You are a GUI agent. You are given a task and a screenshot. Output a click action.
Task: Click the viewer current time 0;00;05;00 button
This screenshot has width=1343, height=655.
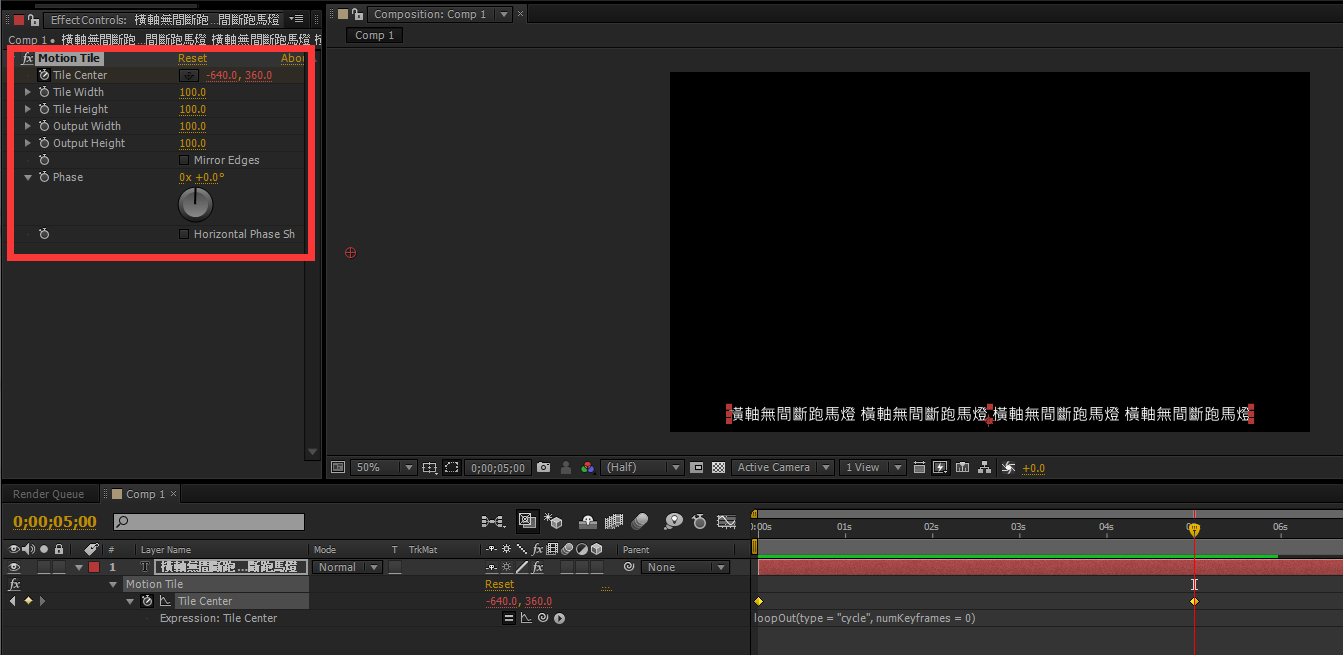tap(498, 467)
